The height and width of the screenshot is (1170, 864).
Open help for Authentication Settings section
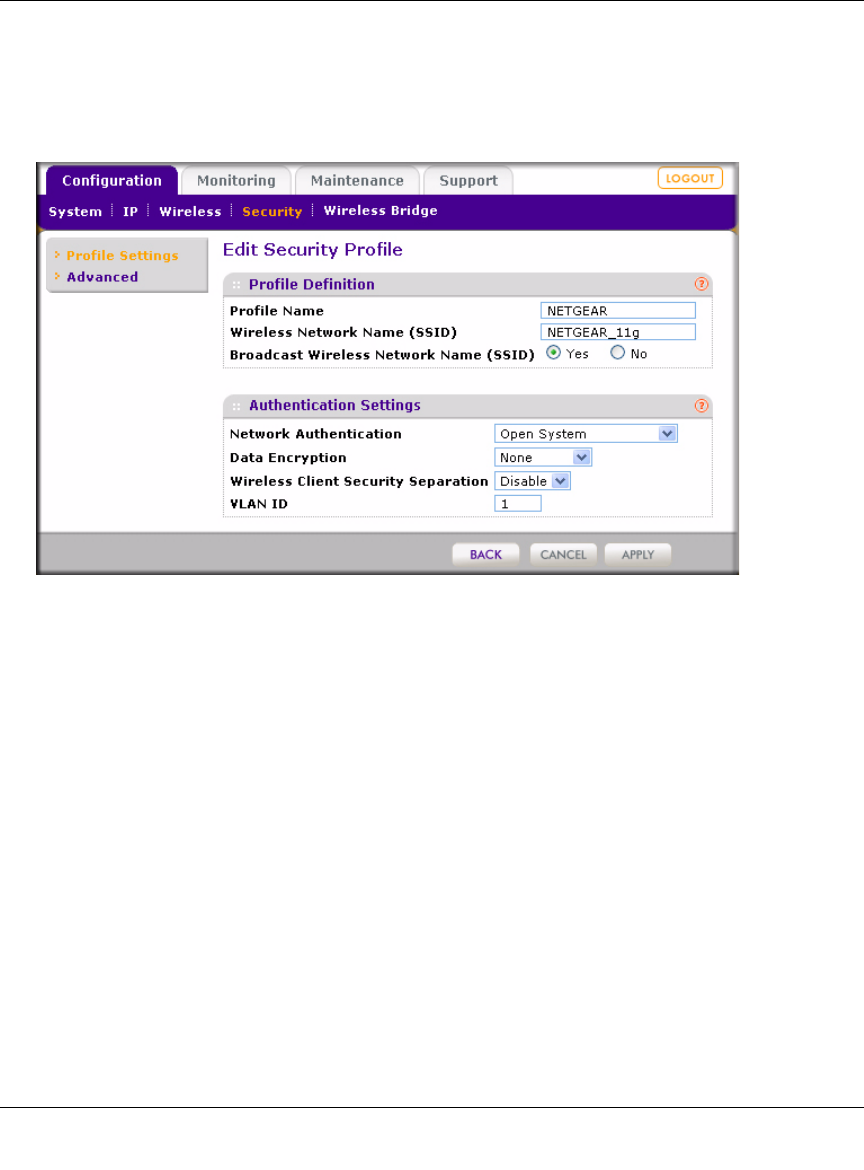point(701,406)
